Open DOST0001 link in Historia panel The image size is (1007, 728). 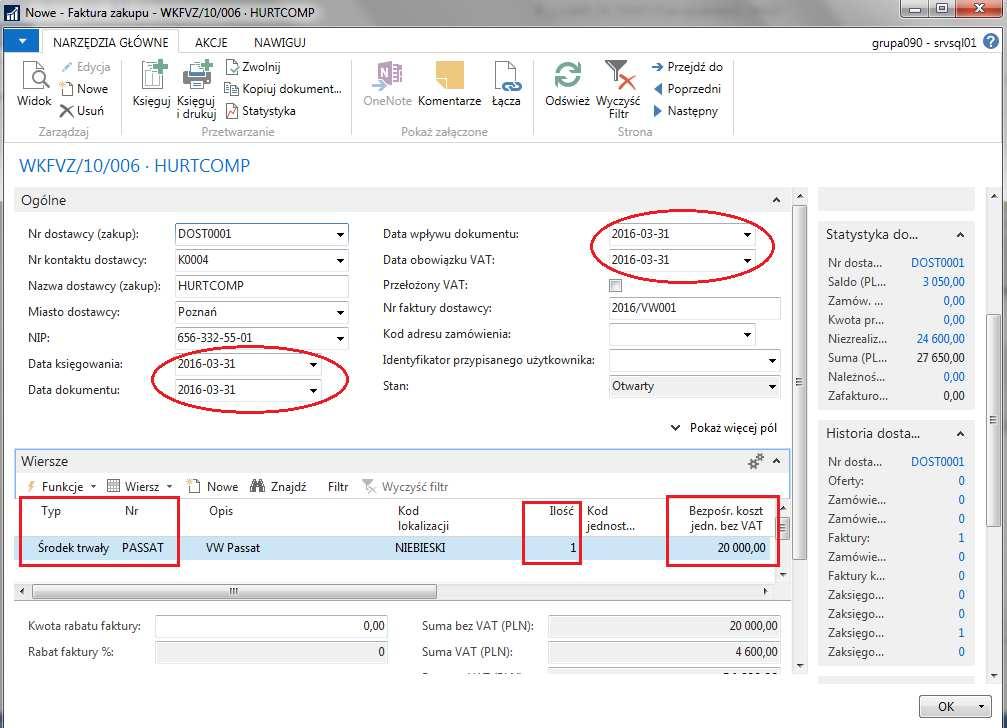point(937,462)
